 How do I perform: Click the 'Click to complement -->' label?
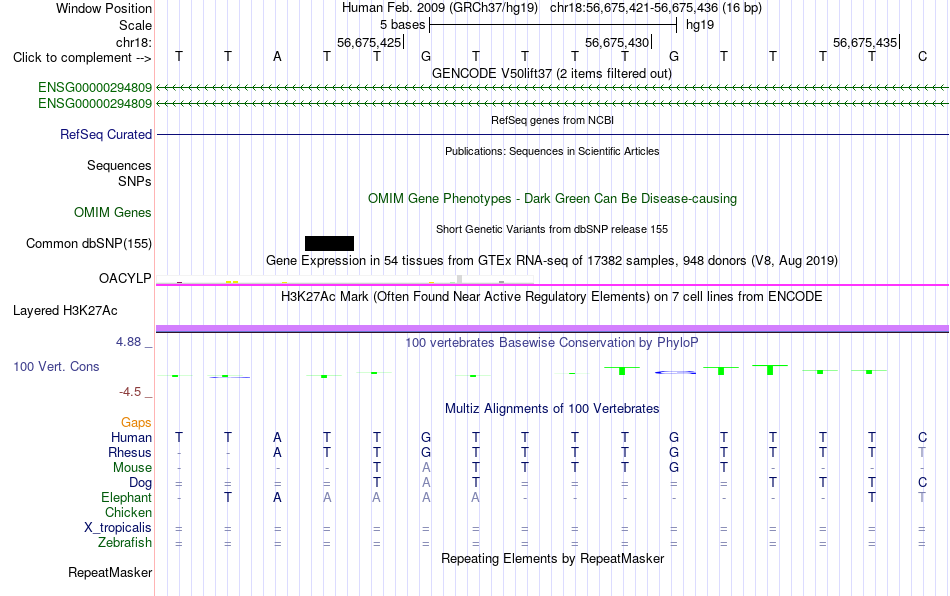pyautogui.click(x=82, y=58)
